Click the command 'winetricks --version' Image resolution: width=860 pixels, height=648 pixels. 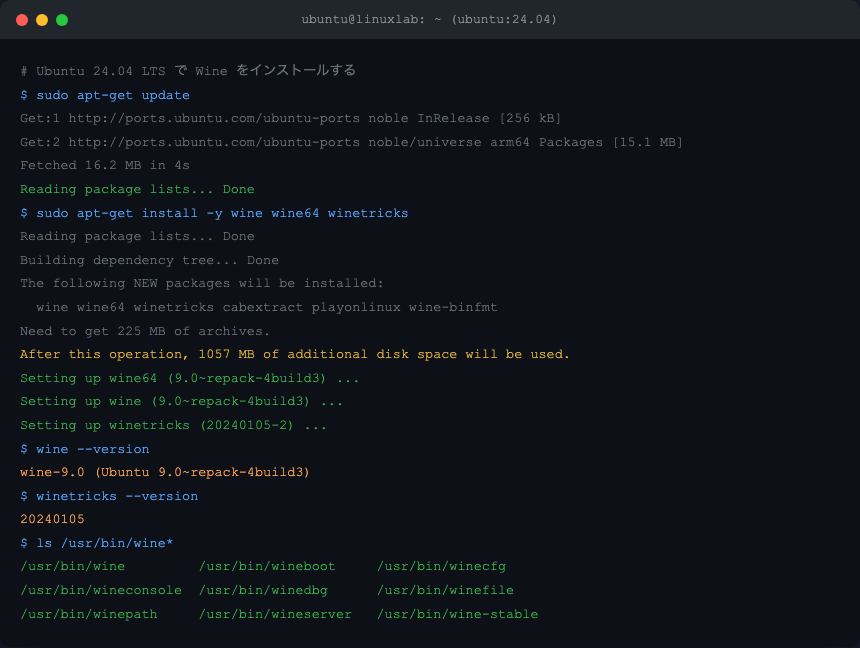117,497
